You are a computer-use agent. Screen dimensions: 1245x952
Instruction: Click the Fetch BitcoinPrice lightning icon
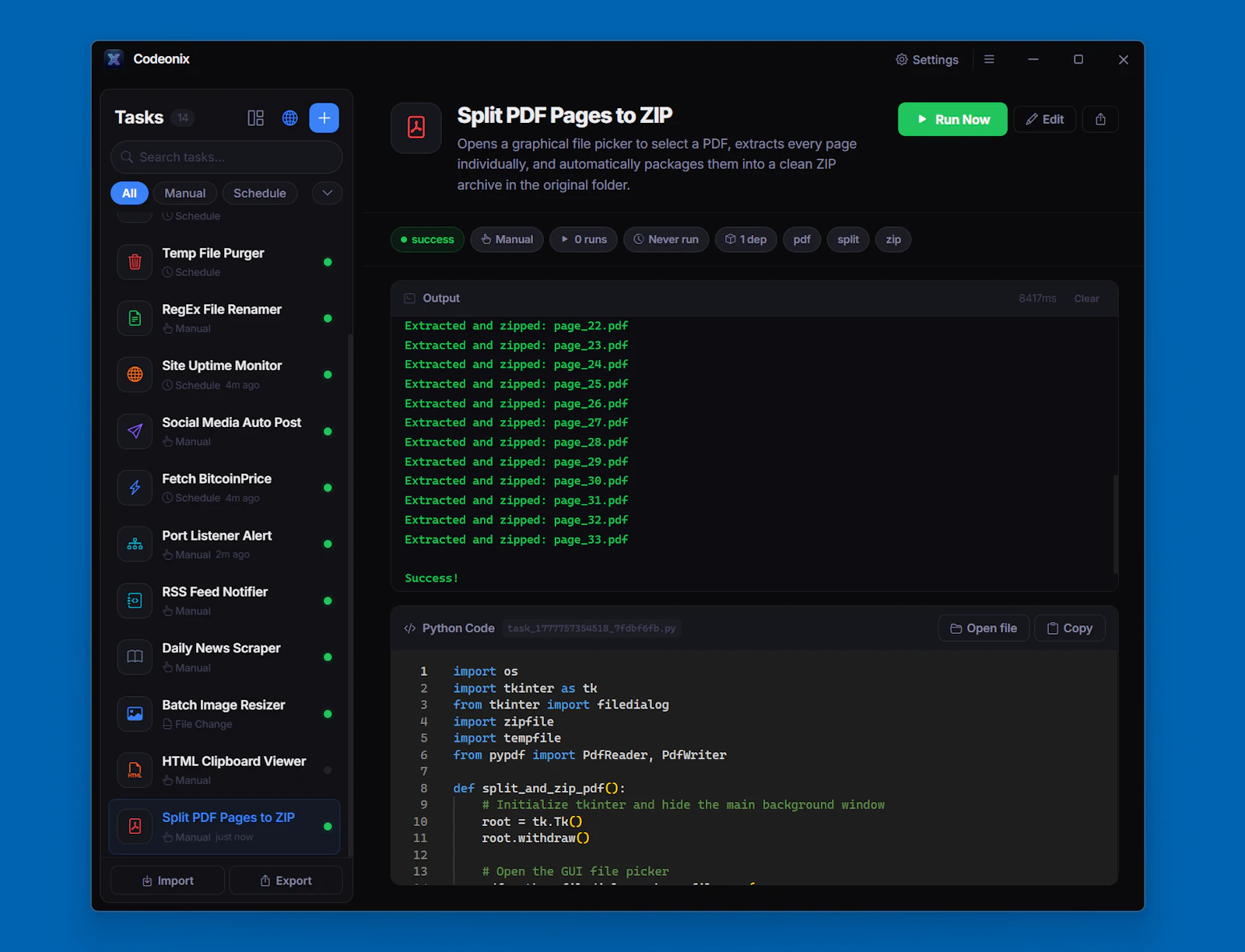(x=135, y=488)
